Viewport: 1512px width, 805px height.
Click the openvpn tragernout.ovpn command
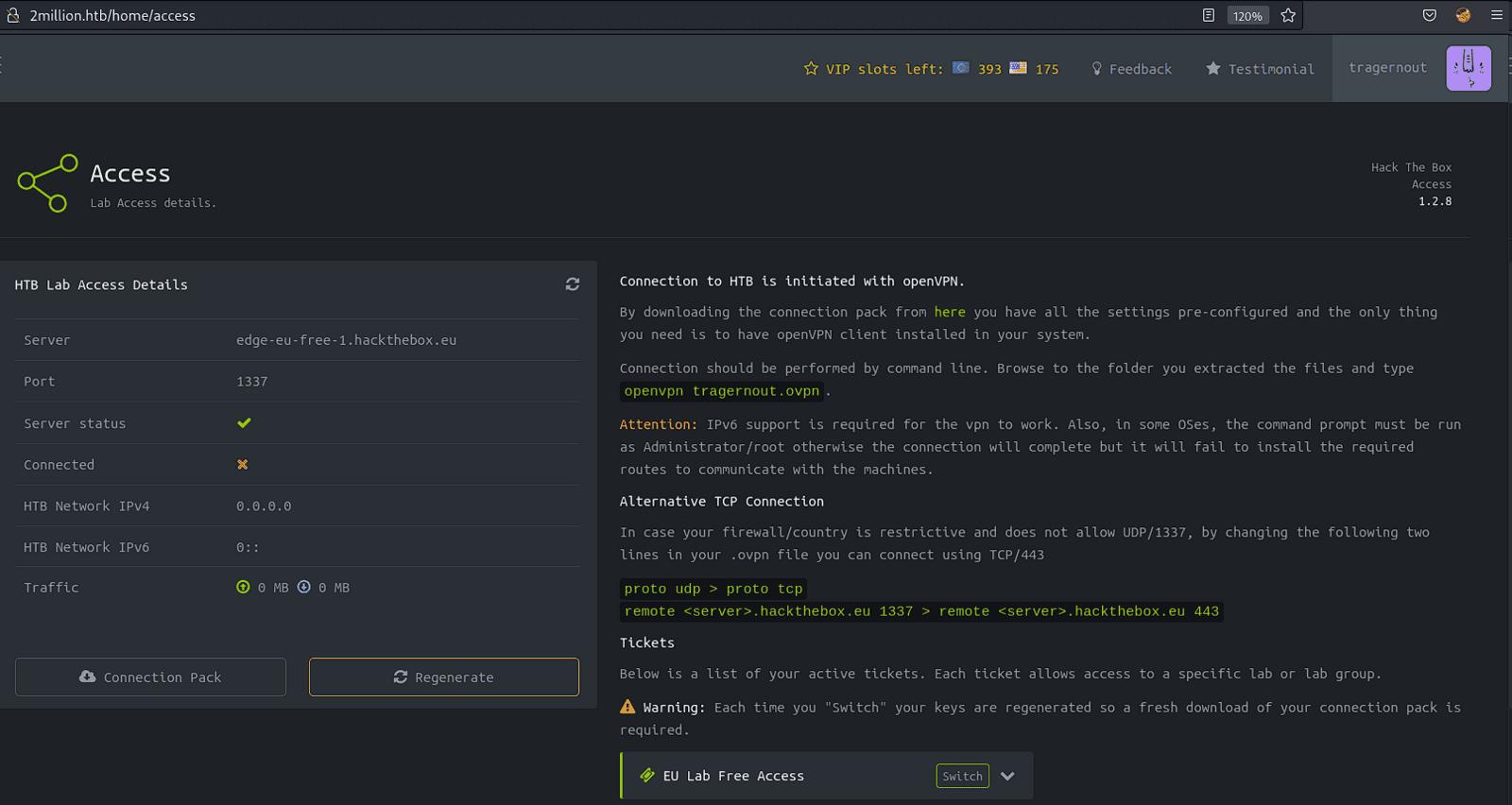722,391
